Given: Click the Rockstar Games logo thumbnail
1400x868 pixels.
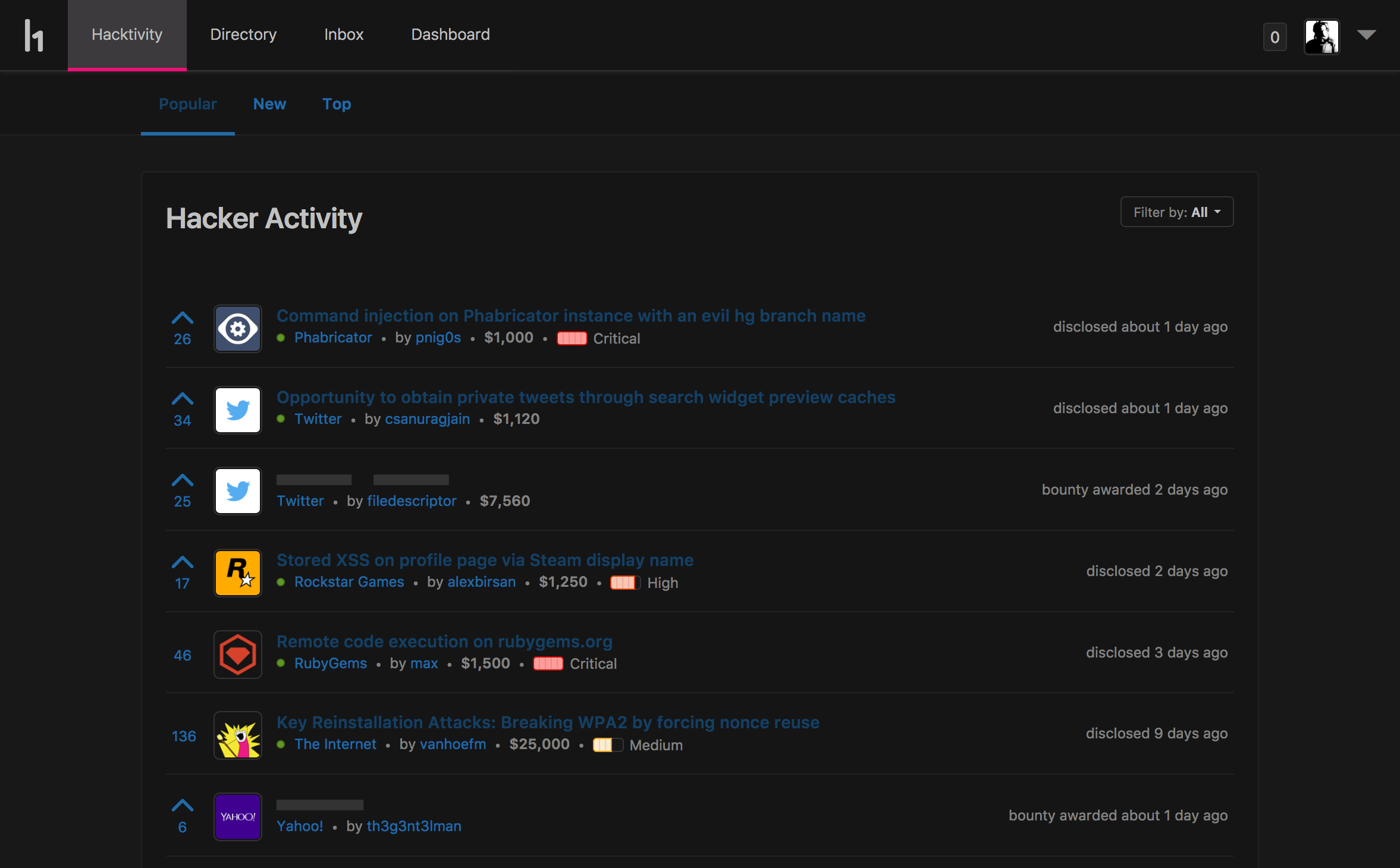Looking at the screenshot, I should [238, 573].
